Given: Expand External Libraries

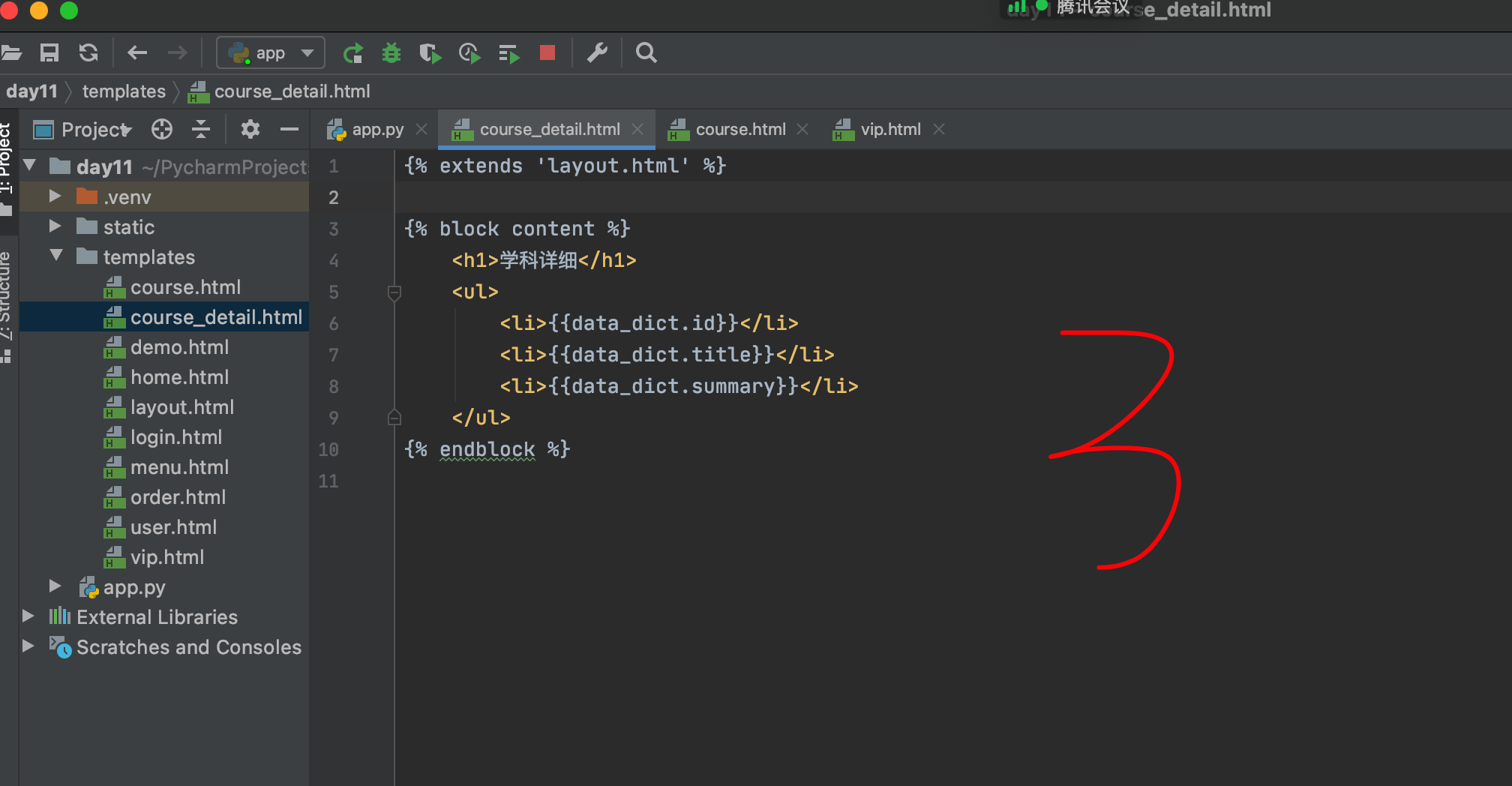Looking at the screenshot, I should click(28, 616).
